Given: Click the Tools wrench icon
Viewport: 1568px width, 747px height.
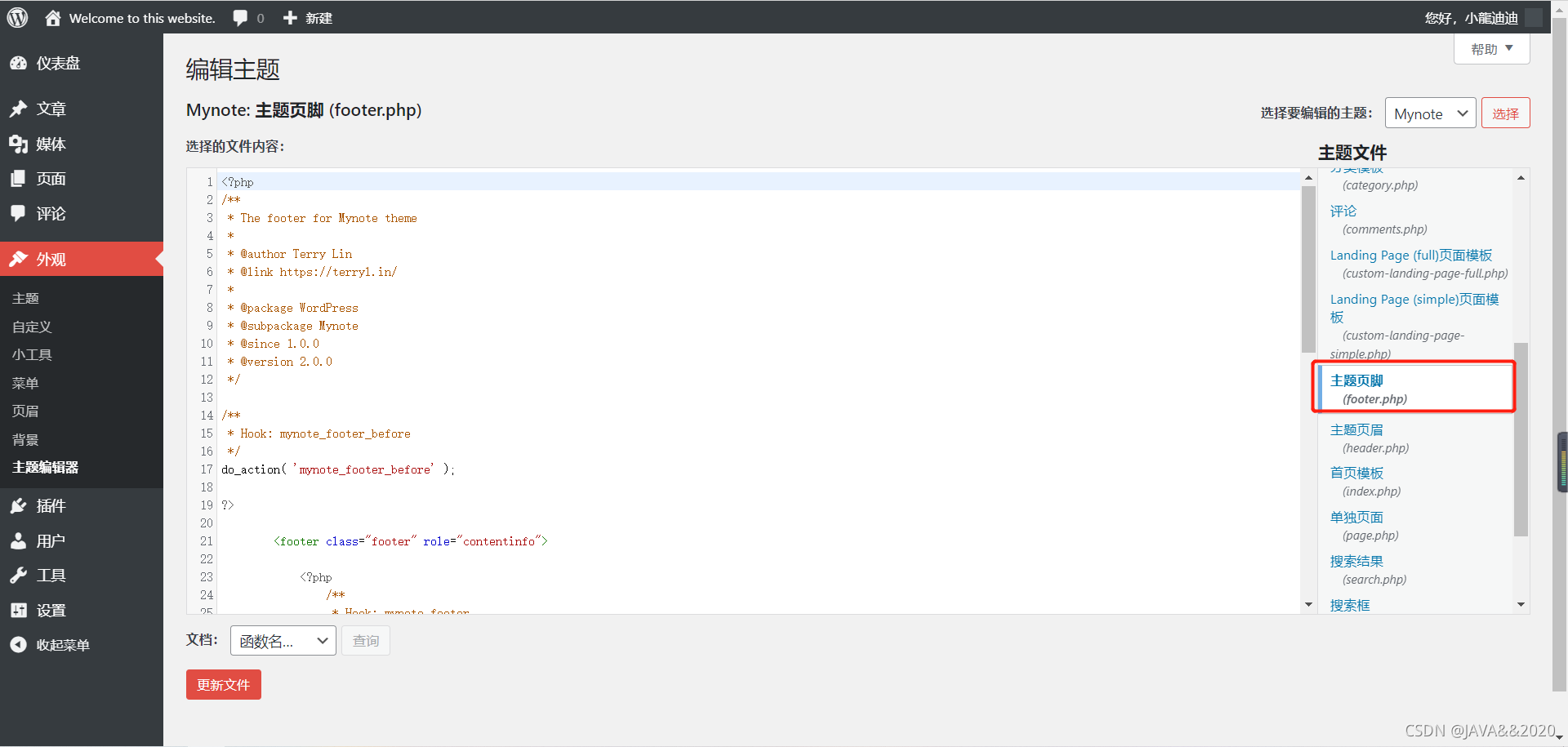Looking at the screenshot, I should [x=18, y=576].
